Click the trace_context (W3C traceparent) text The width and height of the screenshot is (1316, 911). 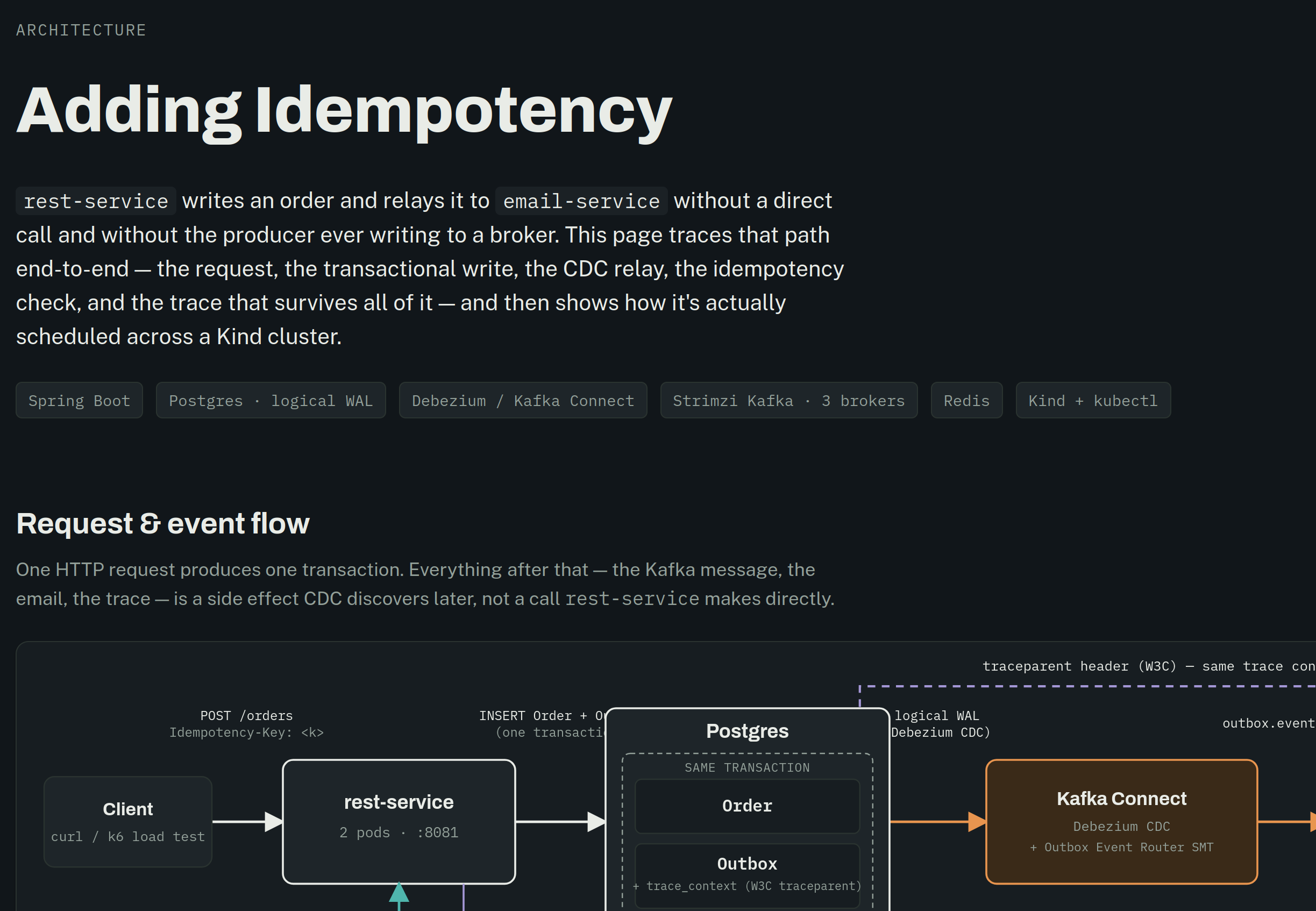click(x=747, y=886)
